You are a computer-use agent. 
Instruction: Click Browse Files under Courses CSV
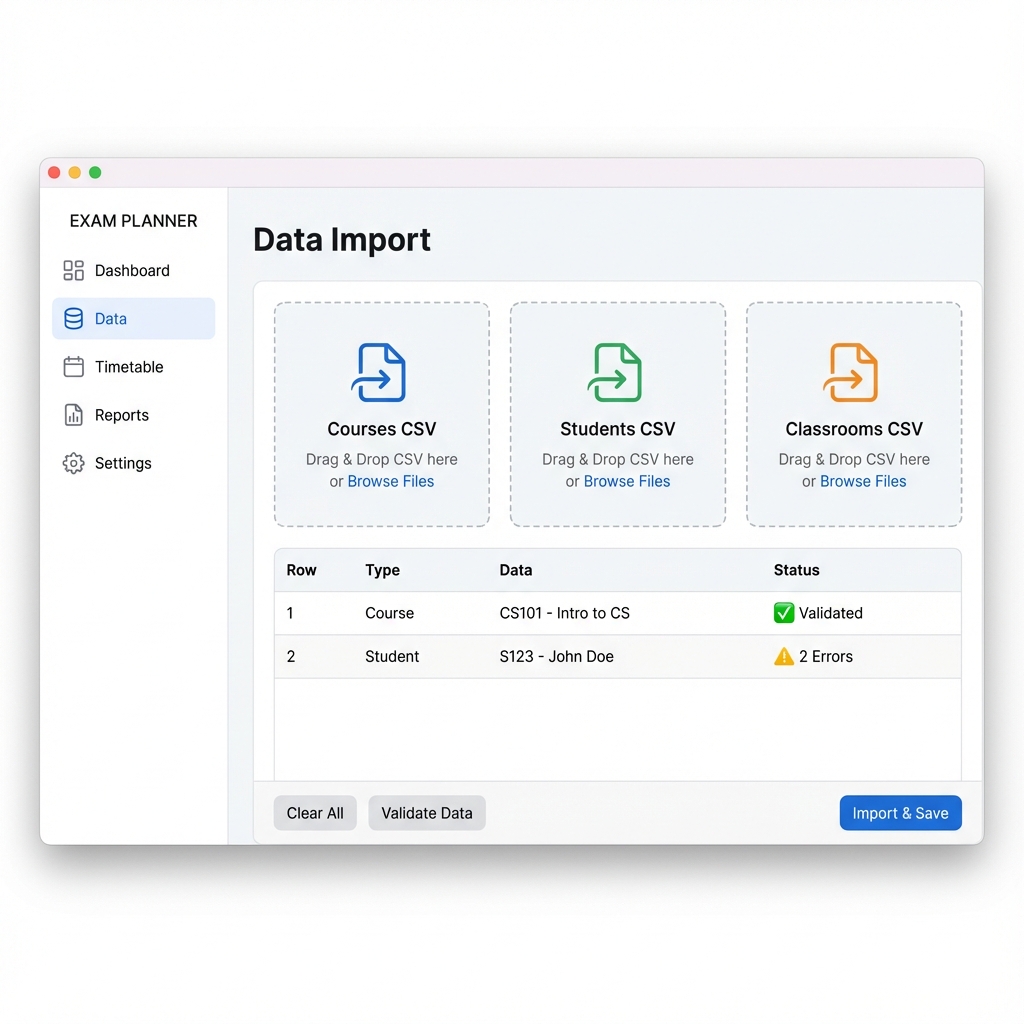(x=391, y=481)
